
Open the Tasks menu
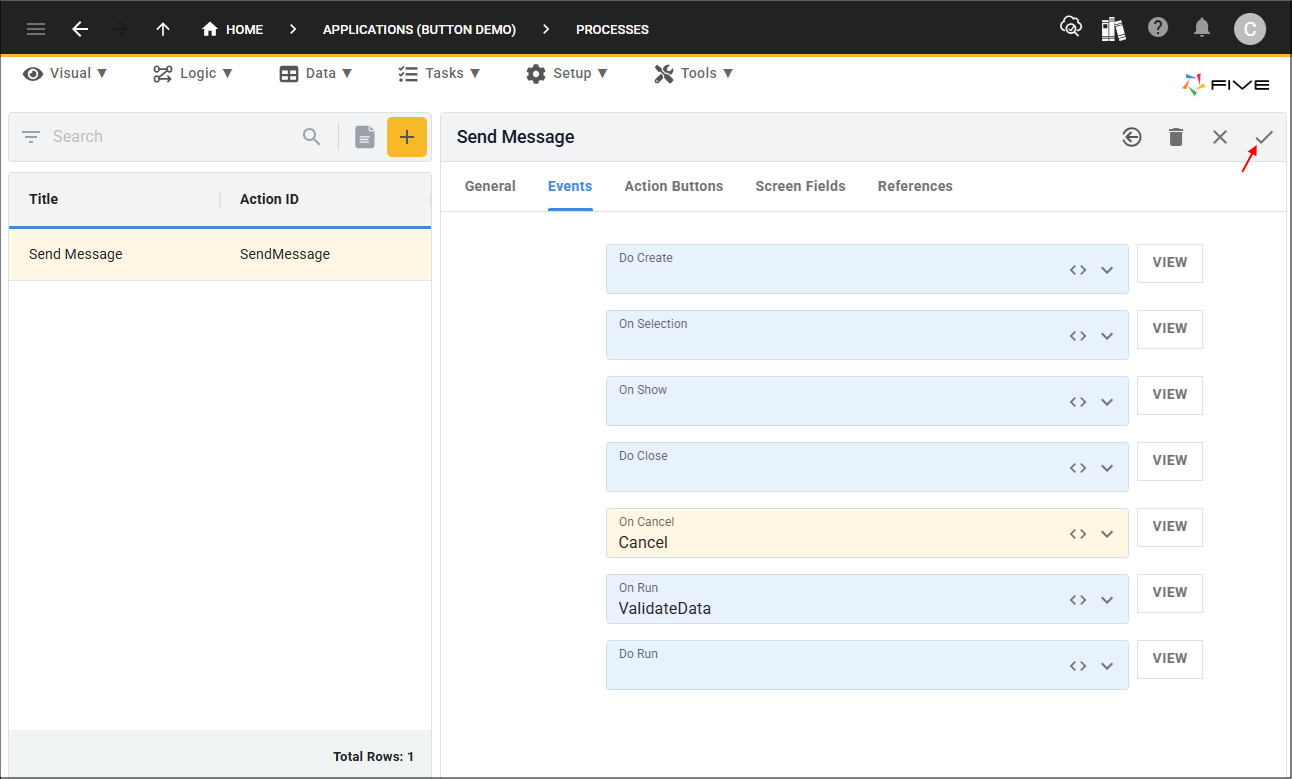tap(439, 73)
